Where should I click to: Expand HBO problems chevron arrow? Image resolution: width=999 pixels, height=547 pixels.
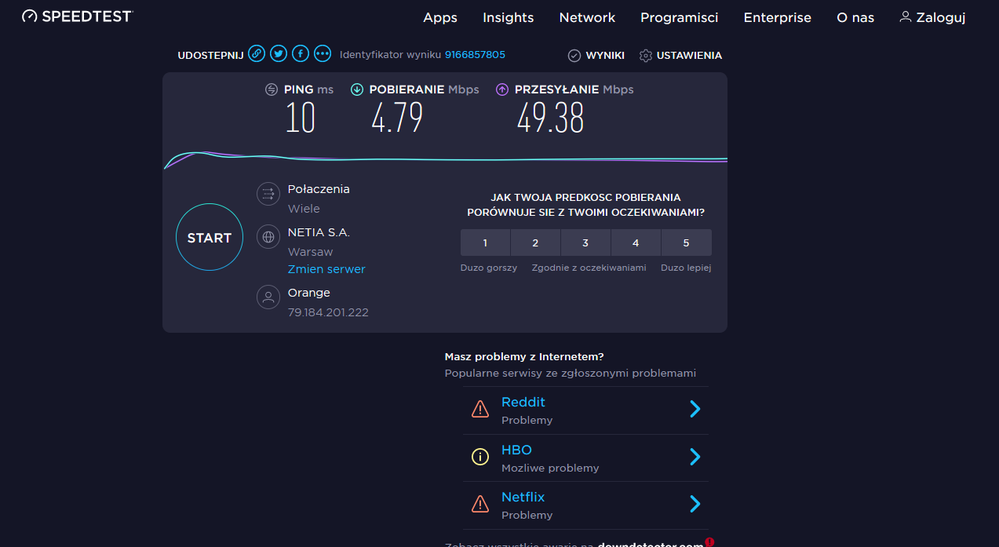pyautogui.click(x=695, y=457)
